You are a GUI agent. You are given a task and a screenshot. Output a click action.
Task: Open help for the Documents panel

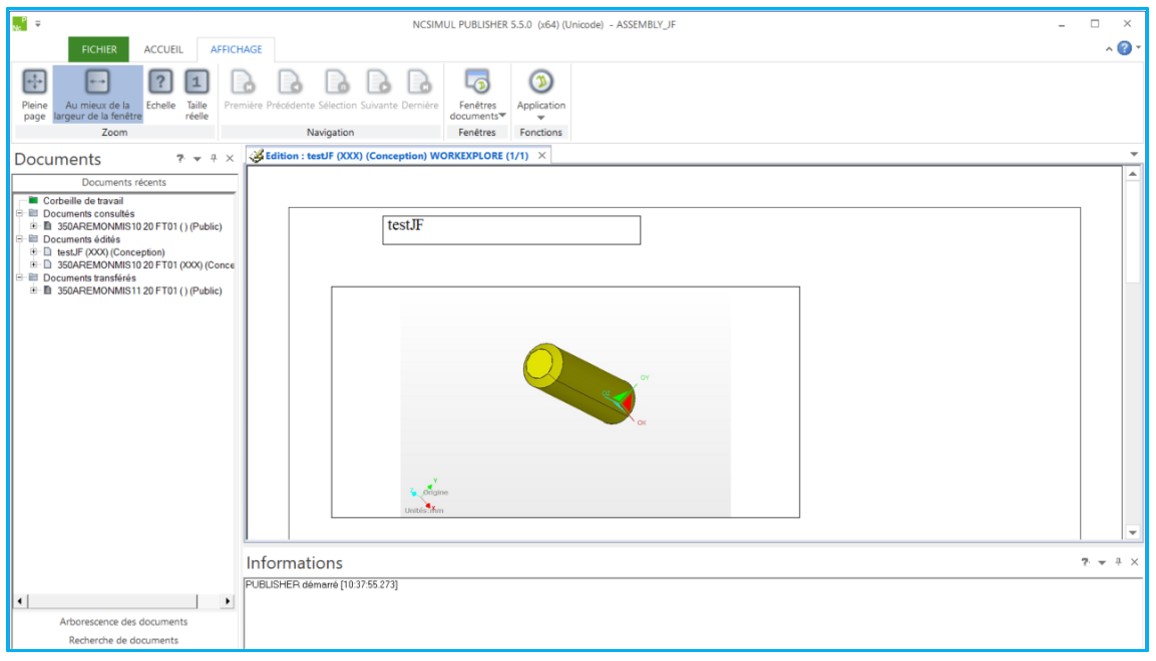[180, 158]
